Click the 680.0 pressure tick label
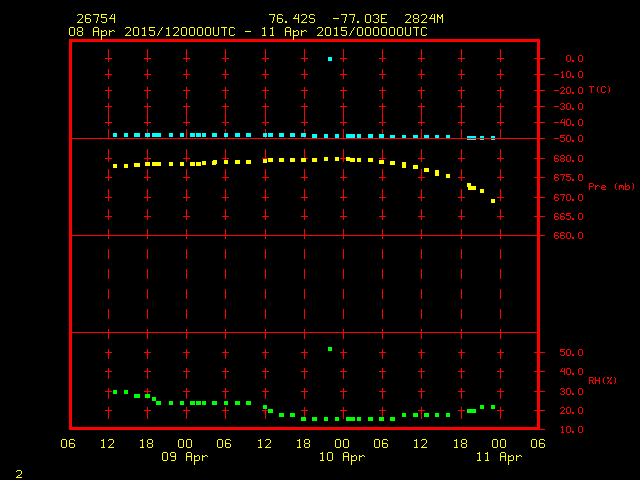 [569, 159]
